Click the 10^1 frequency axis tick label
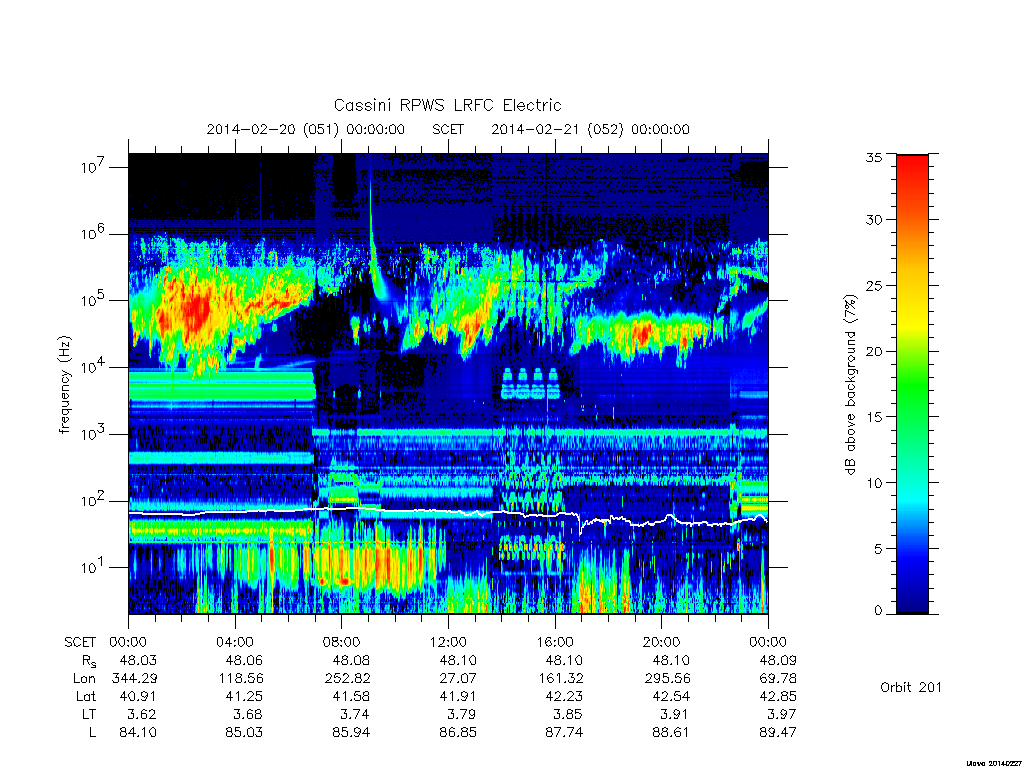The image size is (1024, 768). pos(94,568)
